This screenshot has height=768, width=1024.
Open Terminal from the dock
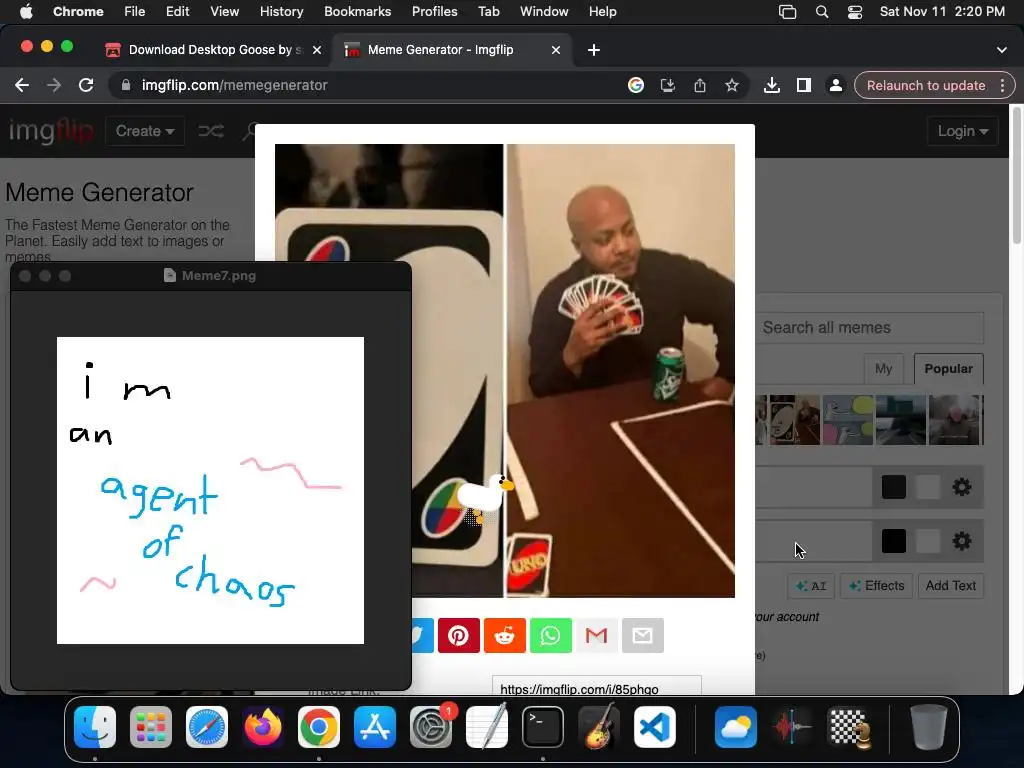[543, 727]
